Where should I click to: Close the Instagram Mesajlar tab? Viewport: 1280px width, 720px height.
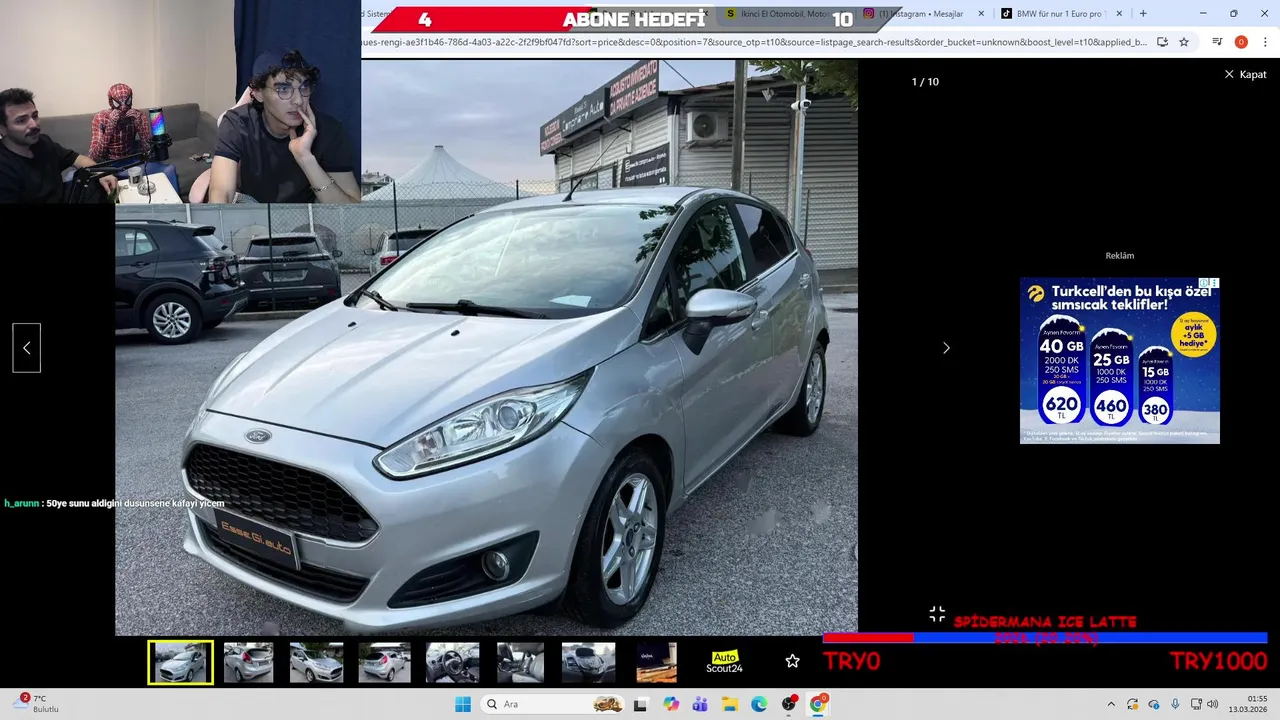tap(981, 14)
